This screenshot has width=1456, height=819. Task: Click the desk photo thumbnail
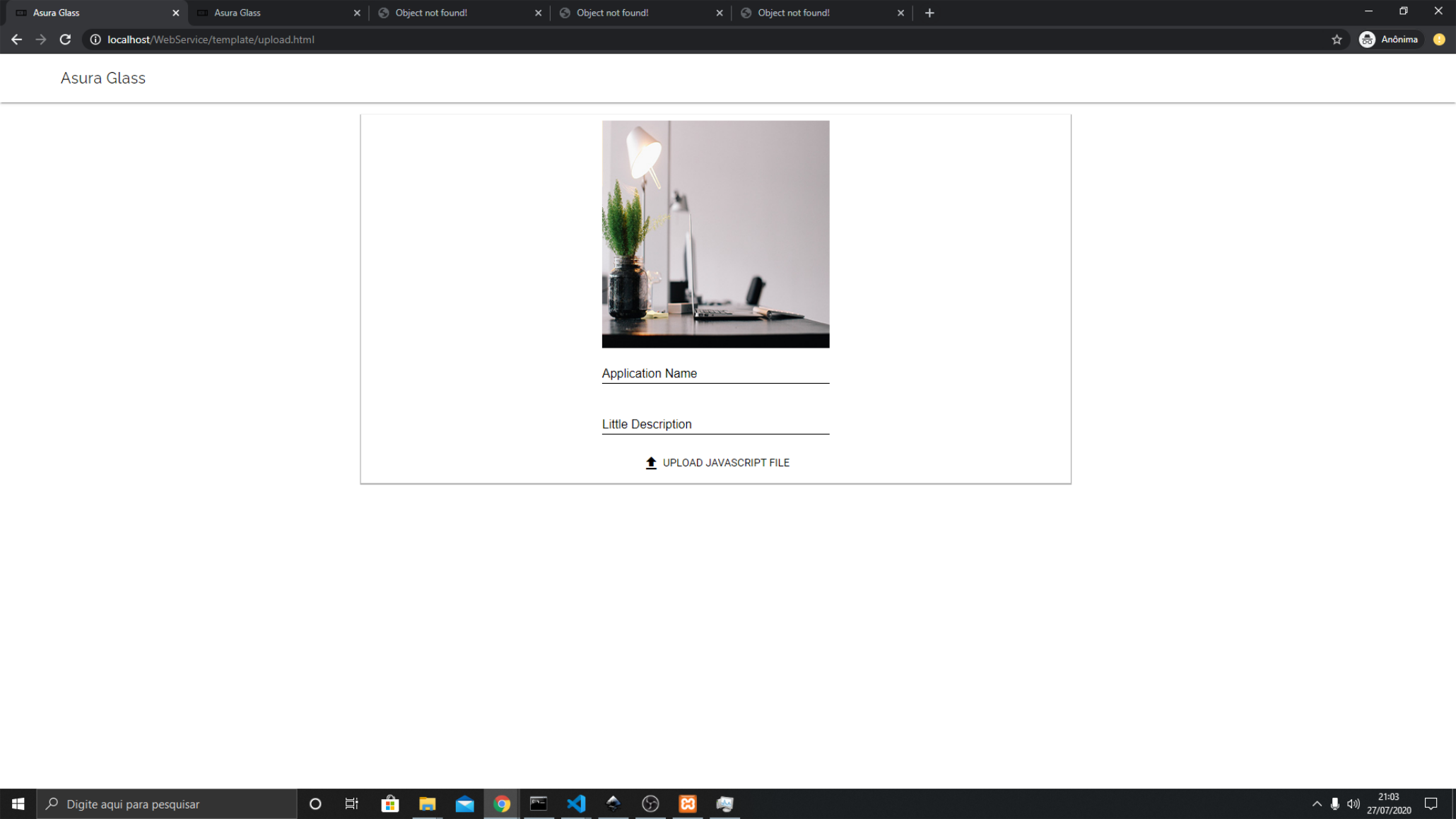tap(715, 234)
